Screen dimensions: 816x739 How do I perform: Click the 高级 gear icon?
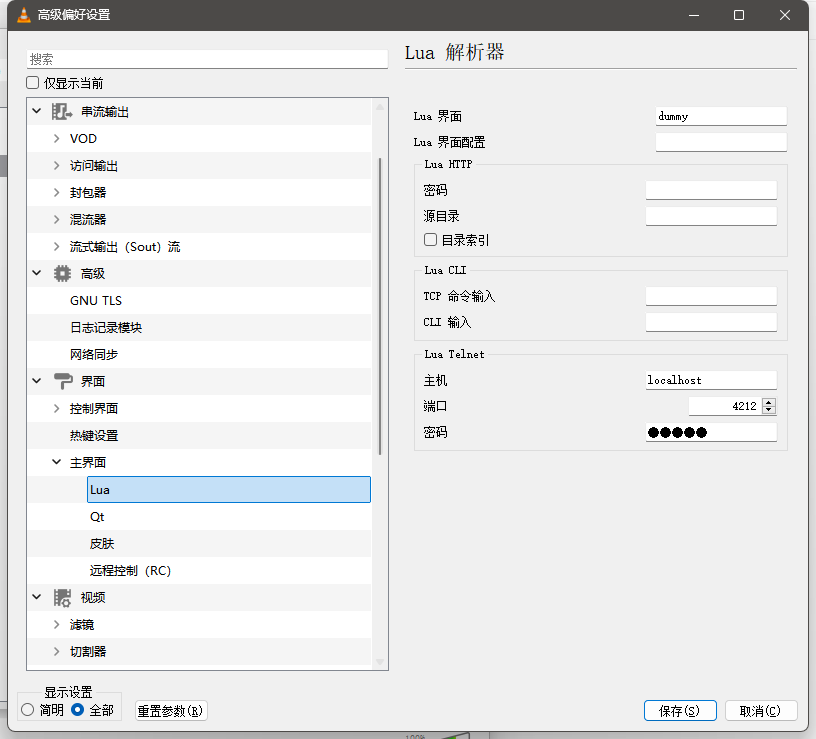point(62,273)
